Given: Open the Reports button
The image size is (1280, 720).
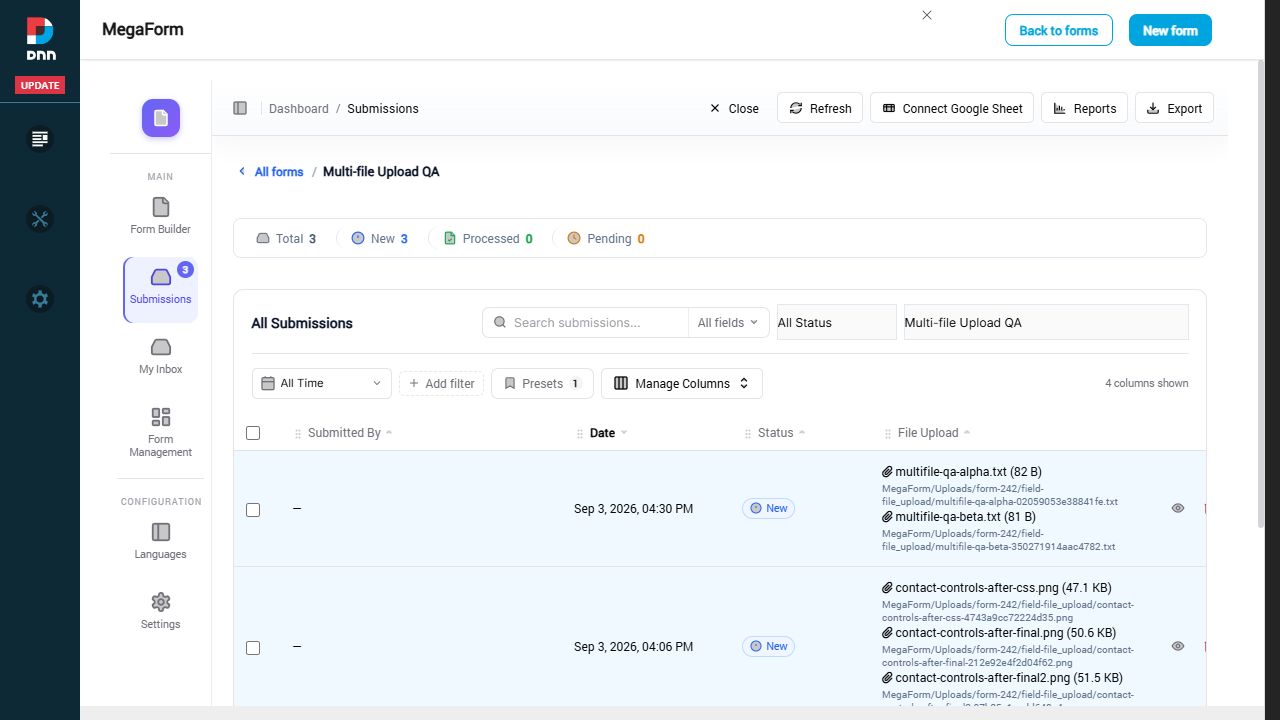Looking at the screenshot, I should [x=1085, y=108].
